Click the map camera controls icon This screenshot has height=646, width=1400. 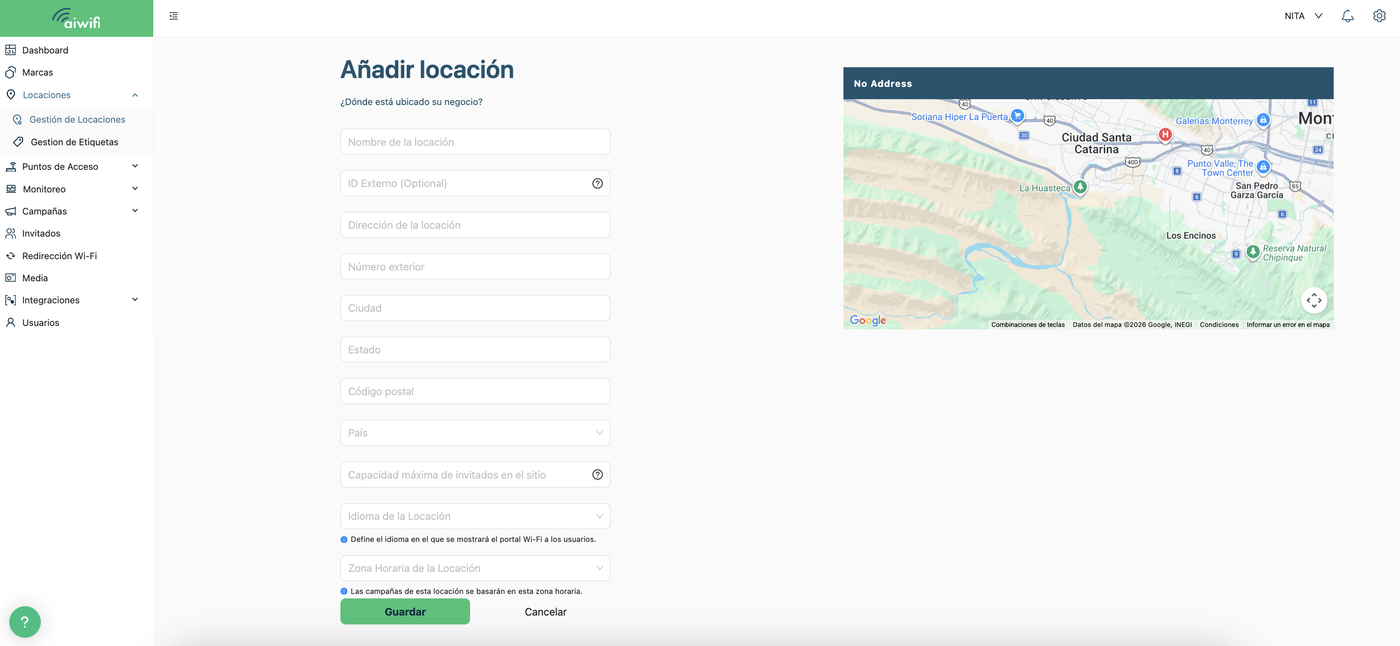pyautogui.click(x=1314, y=300)
